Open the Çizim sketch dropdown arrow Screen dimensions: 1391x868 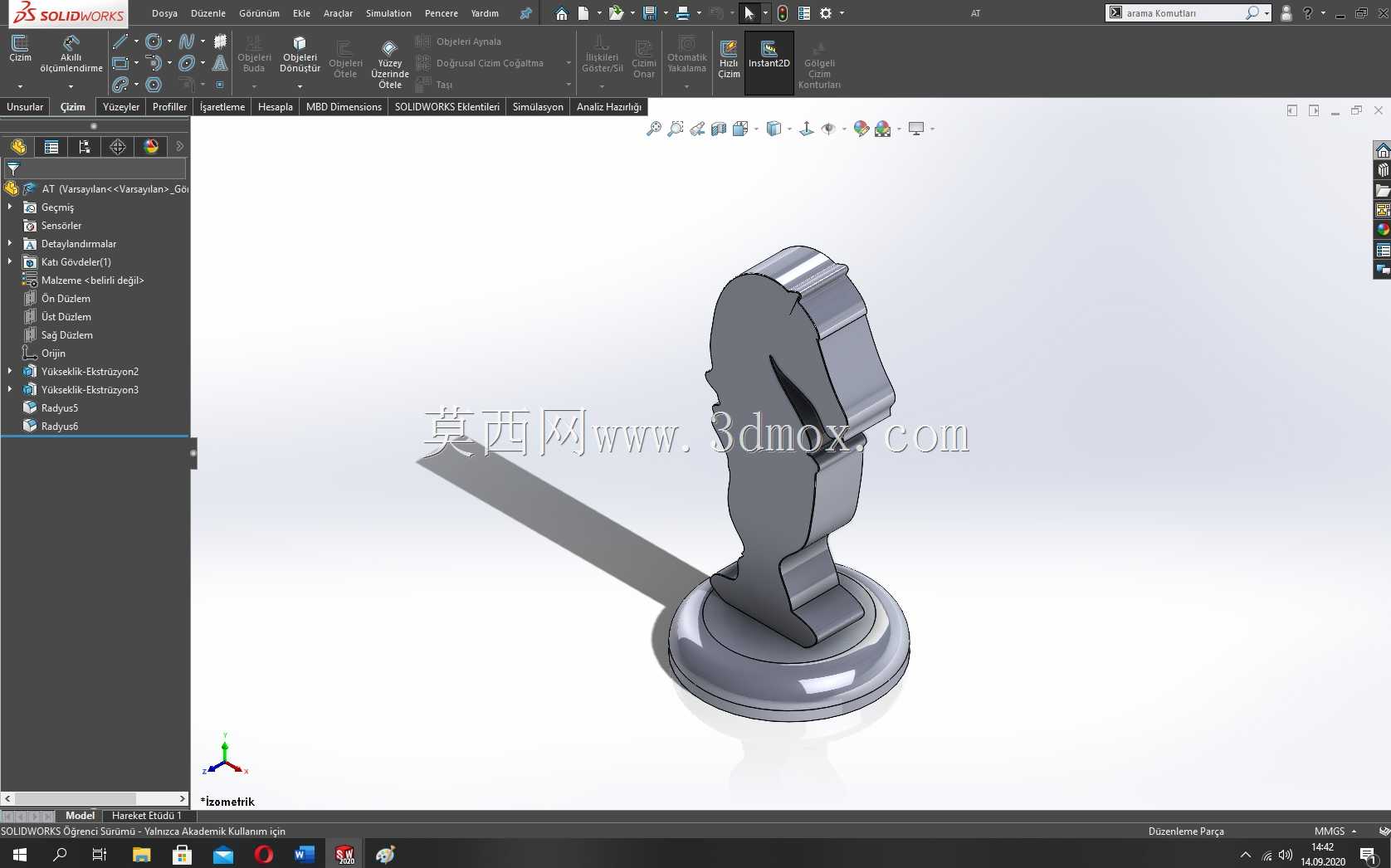point(20,86)
